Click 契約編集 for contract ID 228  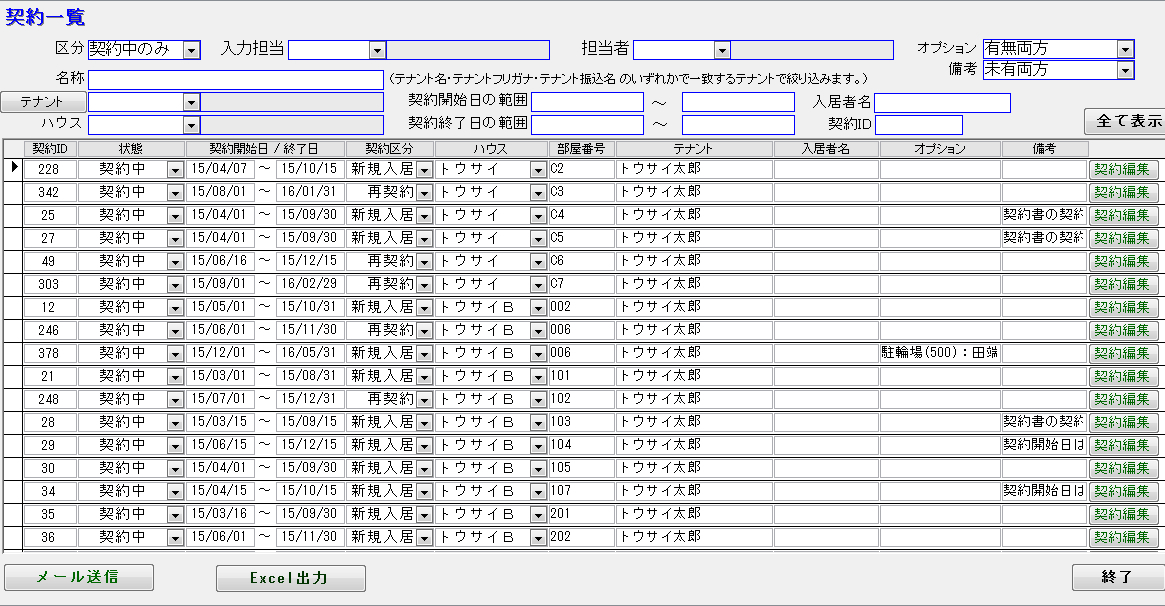[1121, 169]
